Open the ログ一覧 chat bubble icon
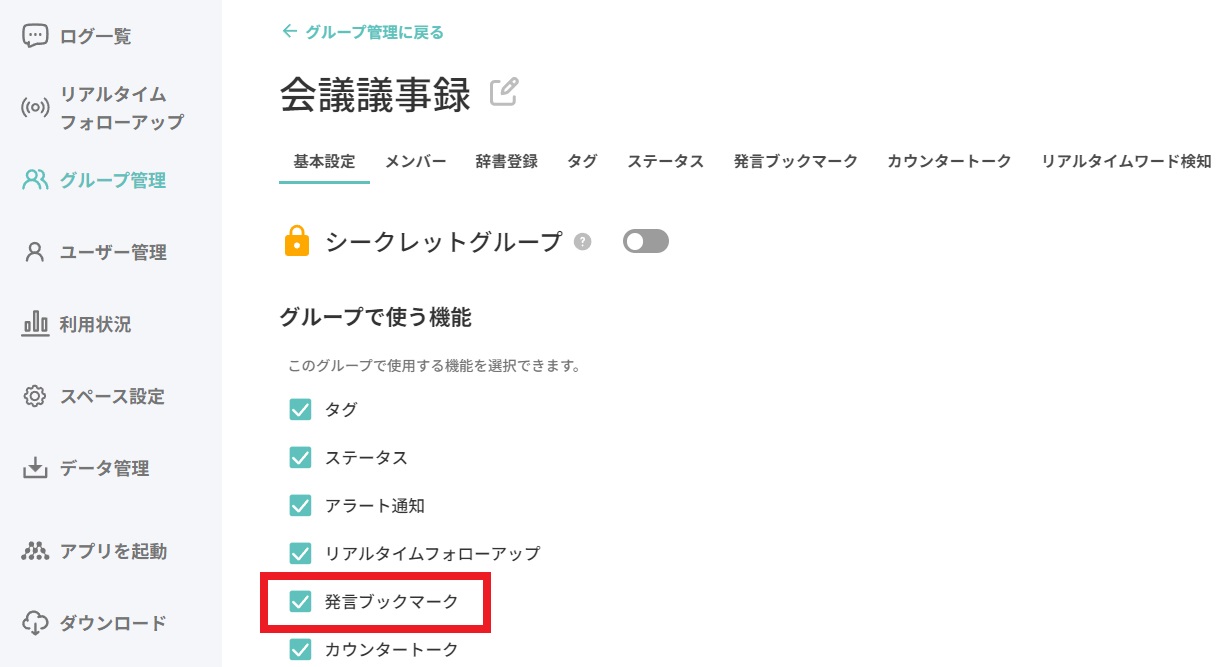The image size is (1220, 667). 35,37
